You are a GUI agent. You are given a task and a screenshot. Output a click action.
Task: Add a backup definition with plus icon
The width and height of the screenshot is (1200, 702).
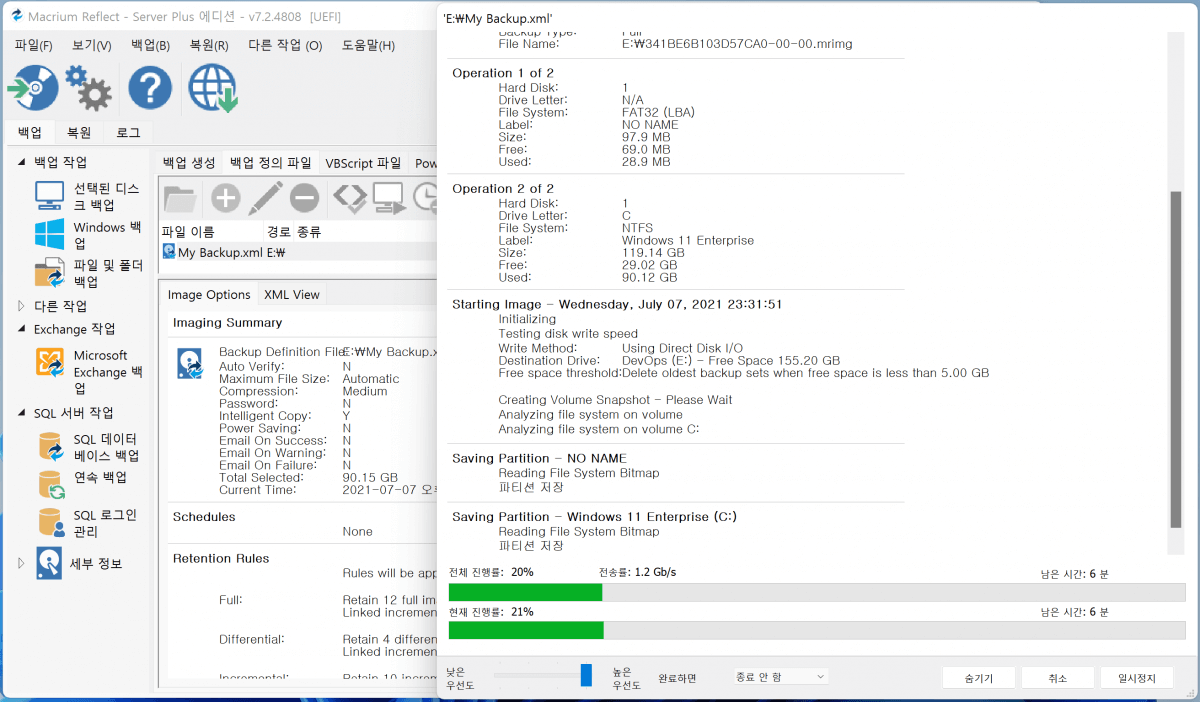pos(226,198)
